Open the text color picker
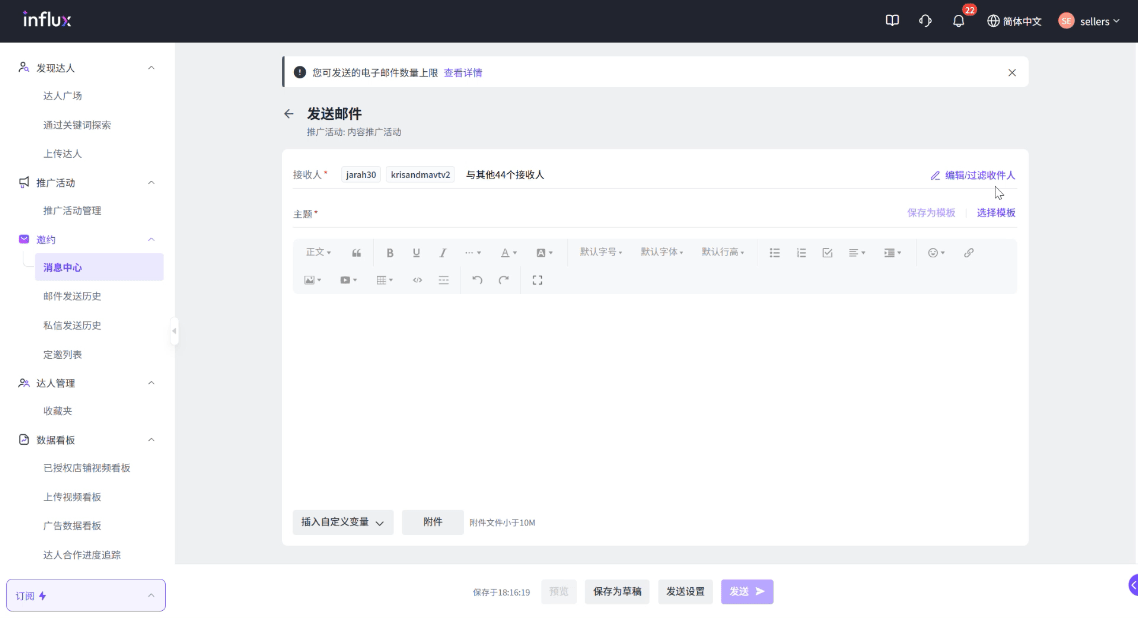The width and height of the screenshot is (1138, 618). pos(508,253)
